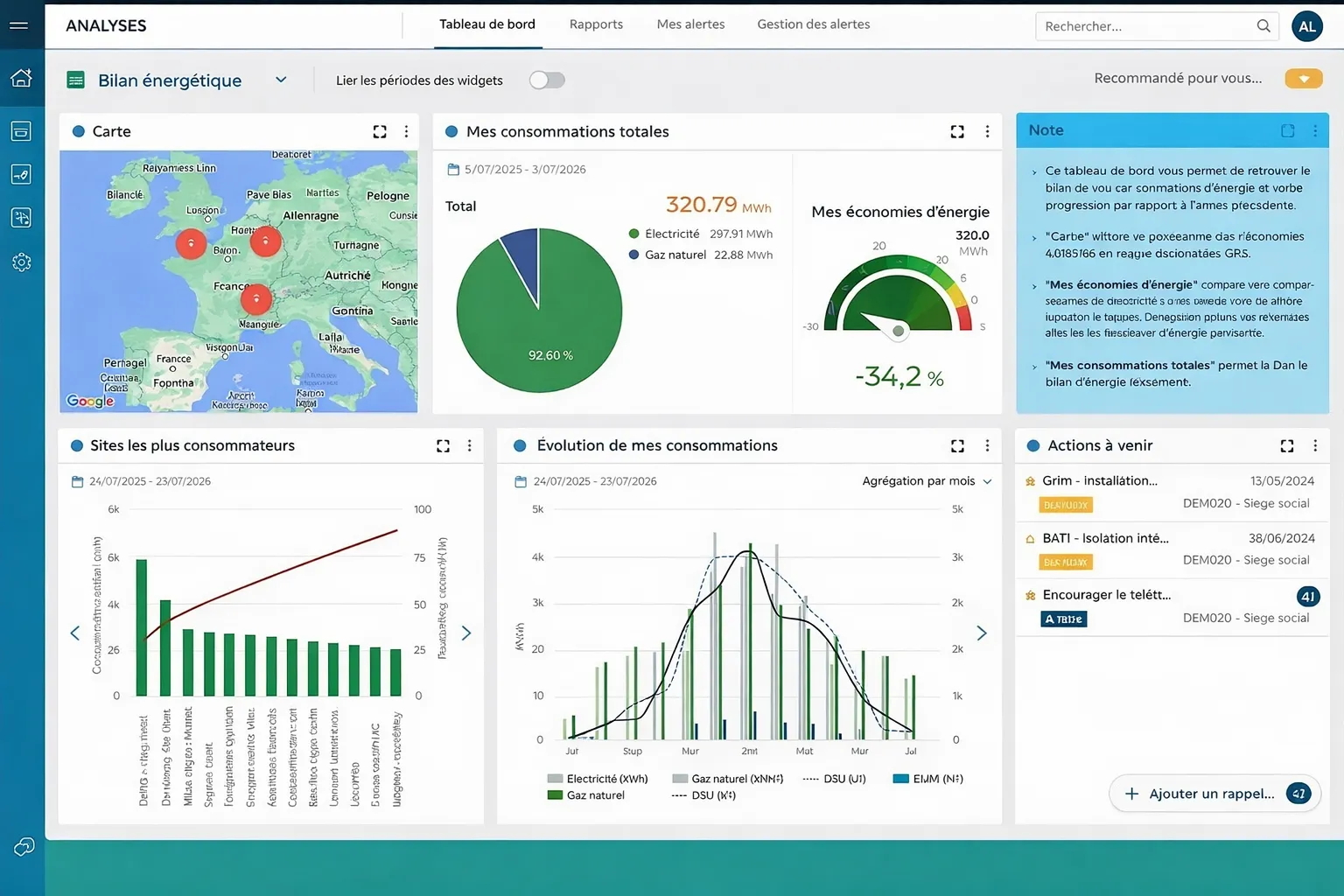The image size is (1344, 896).
Task: Expand the Sites les plus consommateurs widget
Action: click(x=443, y=446)
